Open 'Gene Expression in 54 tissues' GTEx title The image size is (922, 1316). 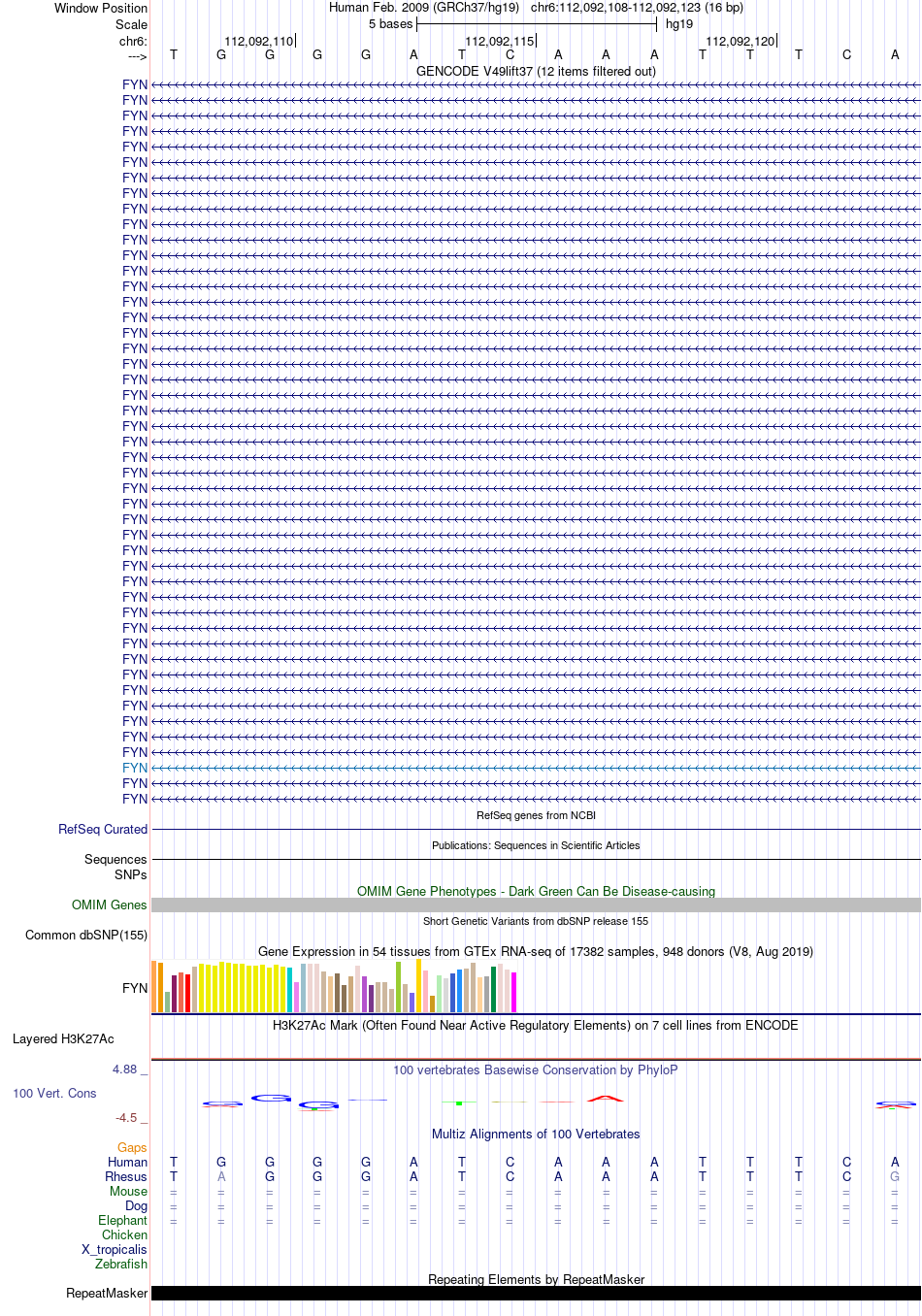point(536,951)
